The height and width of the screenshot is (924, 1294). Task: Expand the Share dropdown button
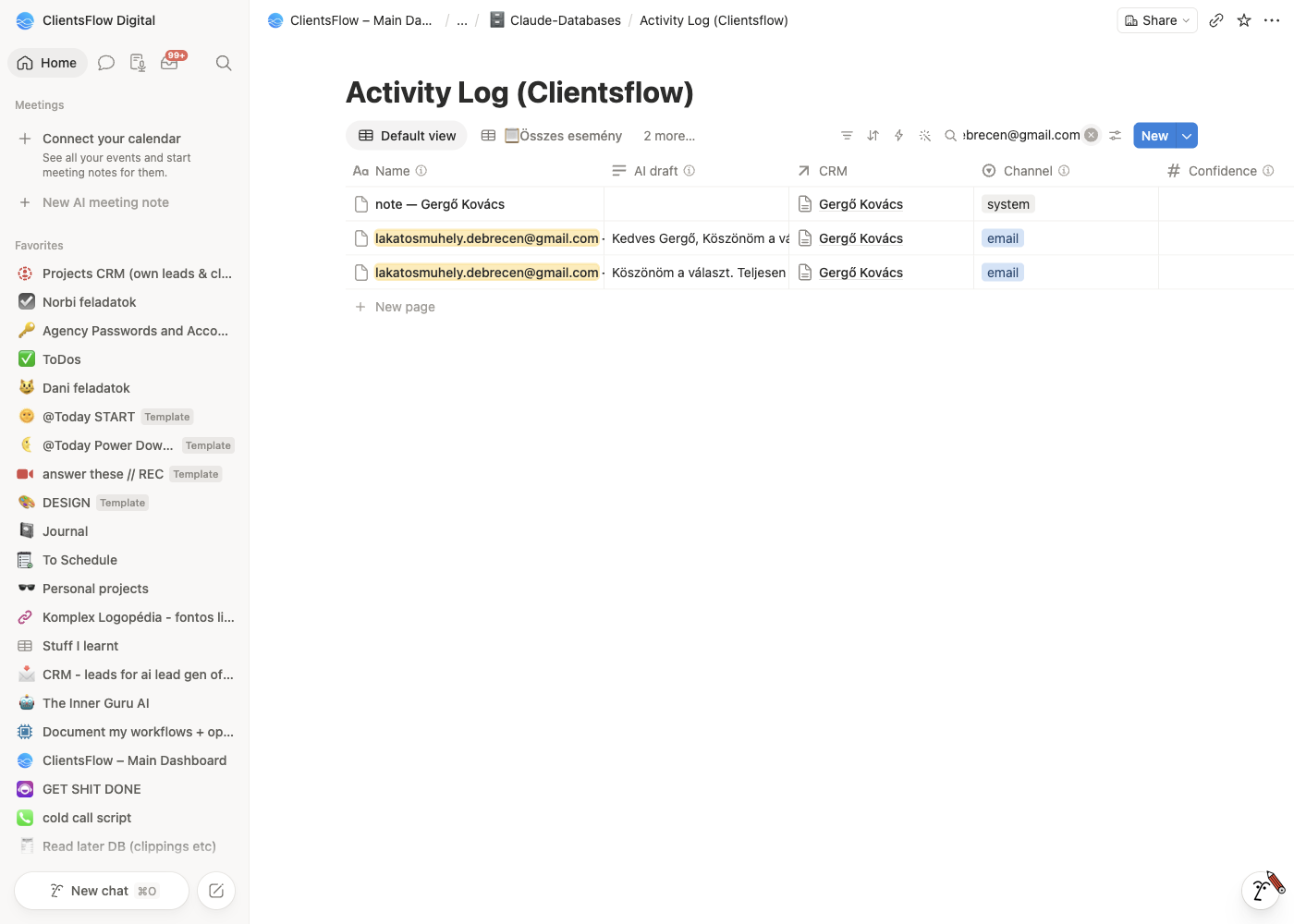click(1157, 20)
